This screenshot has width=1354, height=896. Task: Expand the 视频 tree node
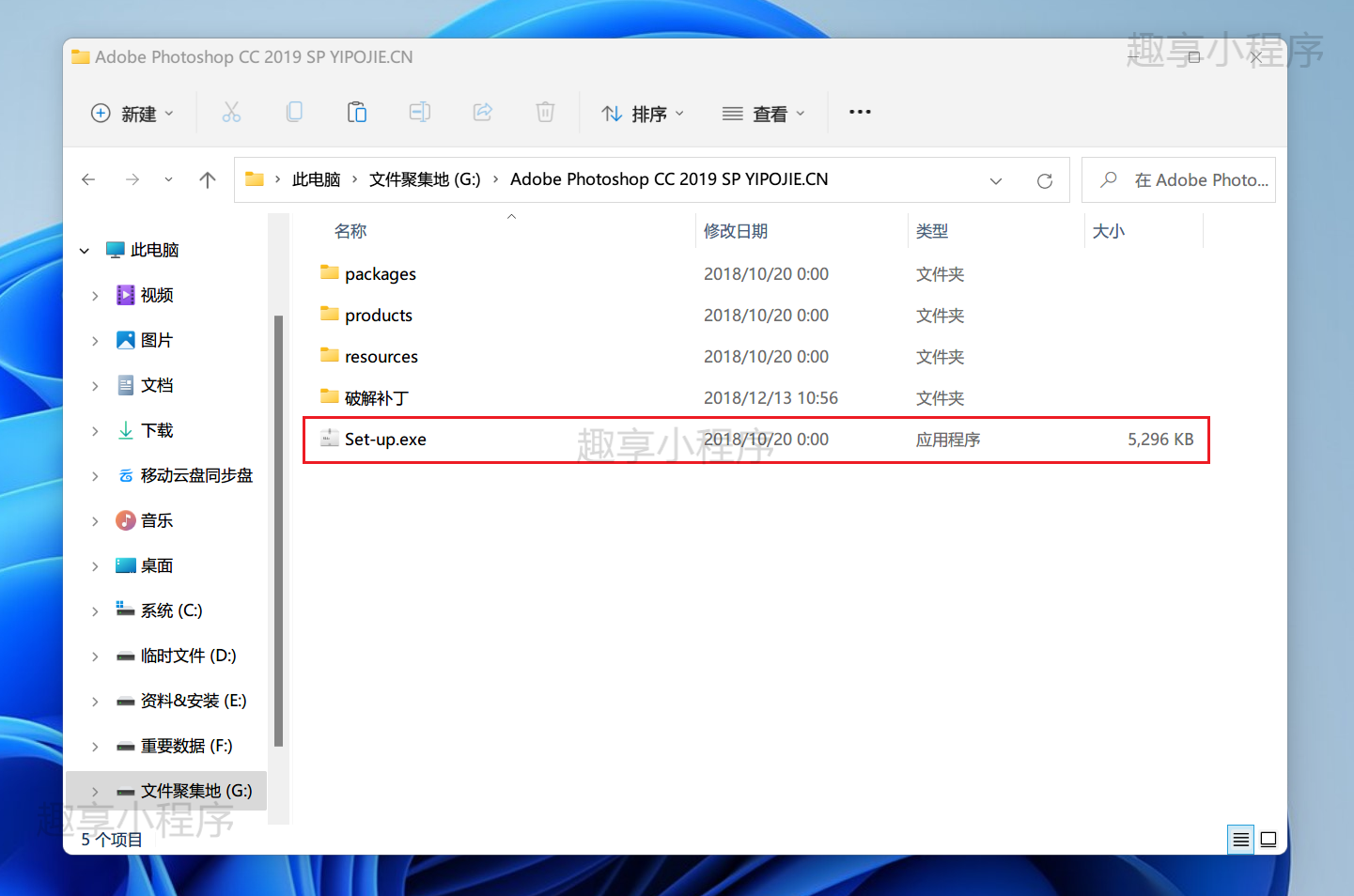(95, 296)
